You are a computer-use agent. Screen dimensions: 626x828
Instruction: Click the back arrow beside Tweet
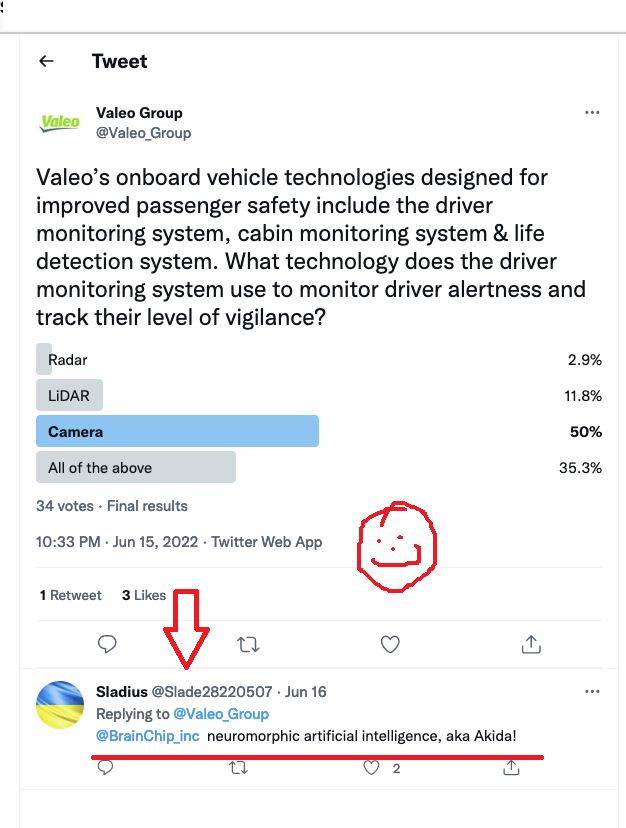click(46, 61)
